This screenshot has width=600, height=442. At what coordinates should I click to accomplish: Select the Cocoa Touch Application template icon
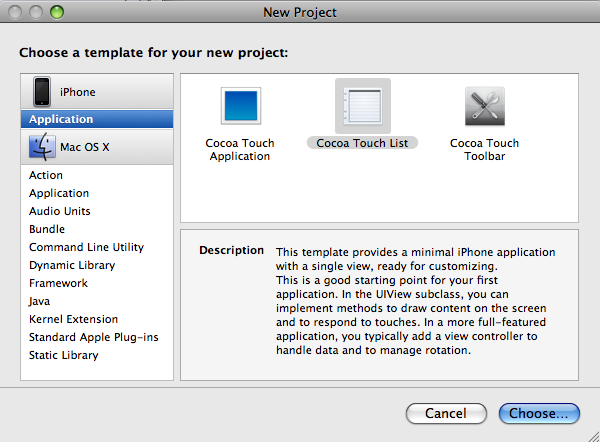click(x=241, y=106)
